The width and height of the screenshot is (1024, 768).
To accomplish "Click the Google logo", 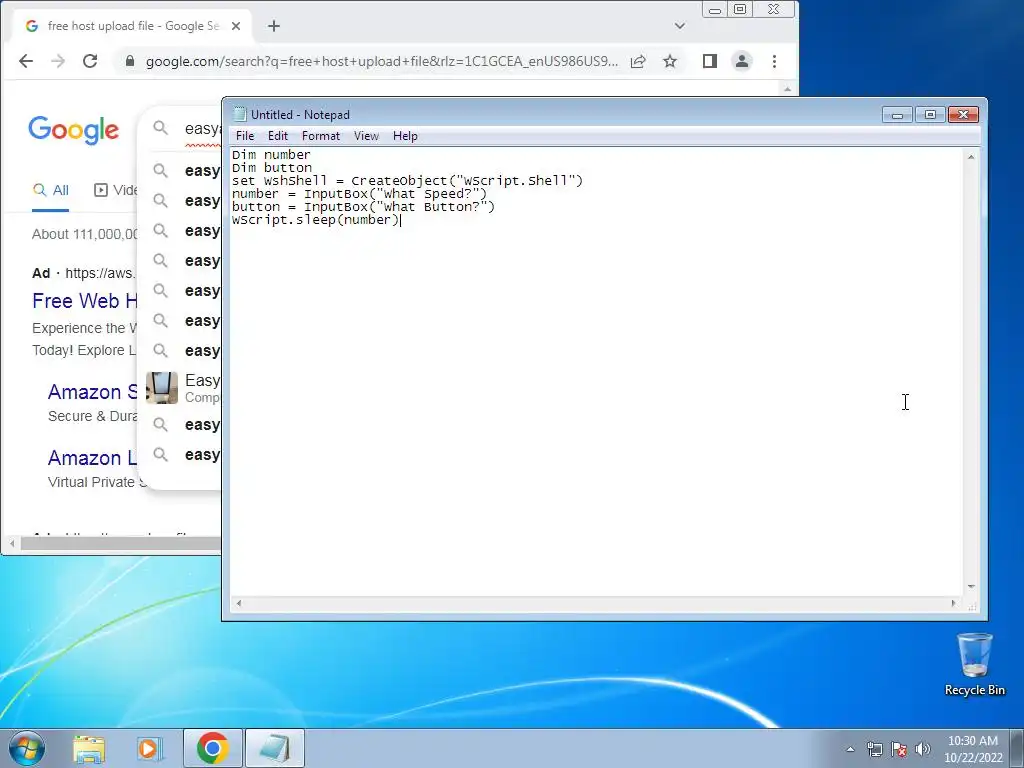I will point(74,130).
